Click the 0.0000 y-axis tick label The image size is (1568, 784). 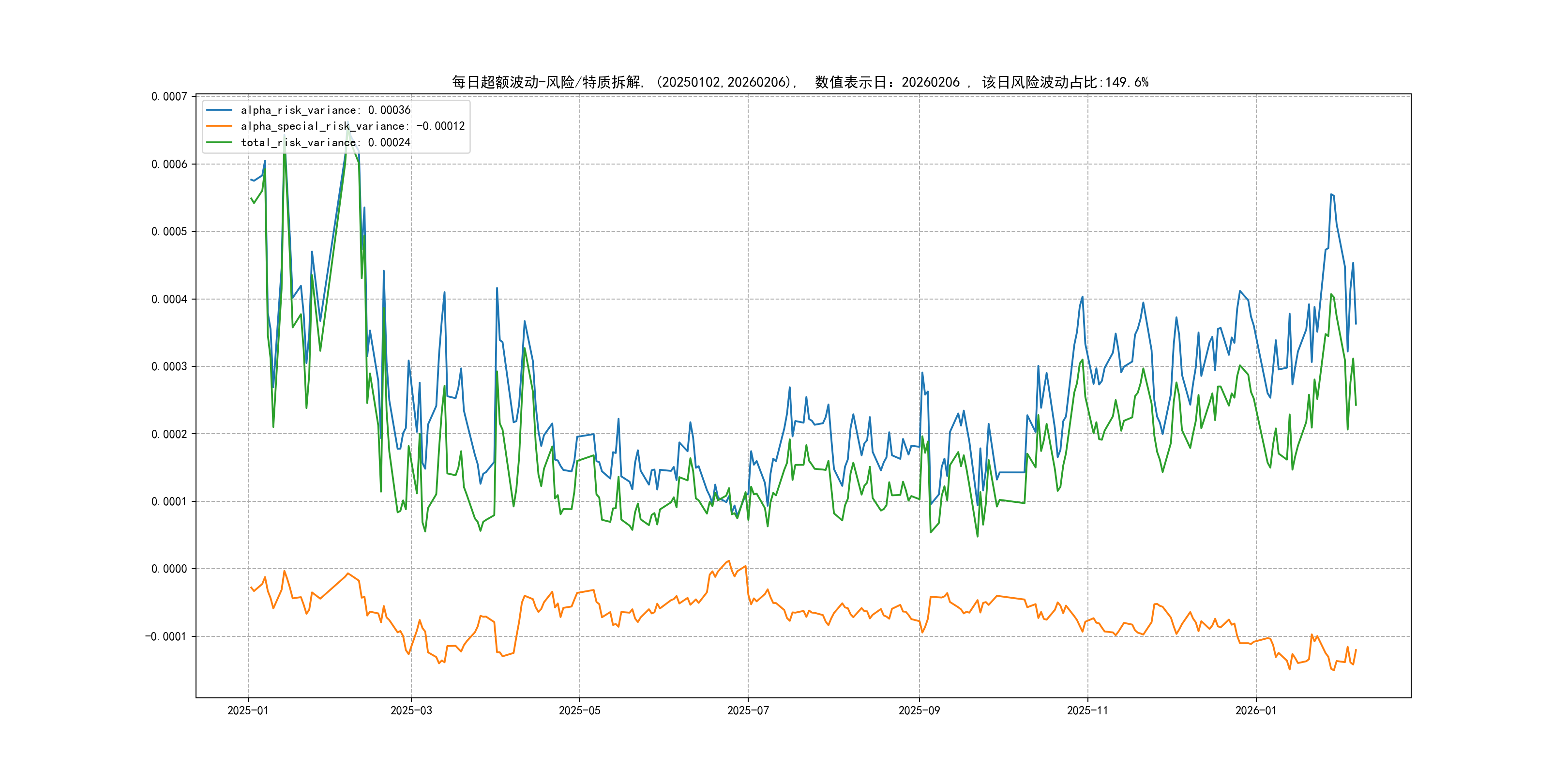[x=169, y=569]
